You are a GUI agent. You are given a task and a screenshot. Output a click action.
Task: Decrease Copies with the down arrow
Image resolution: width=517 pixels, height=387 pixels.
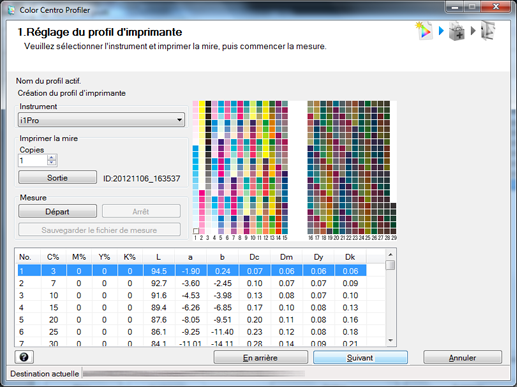(52, 163)
